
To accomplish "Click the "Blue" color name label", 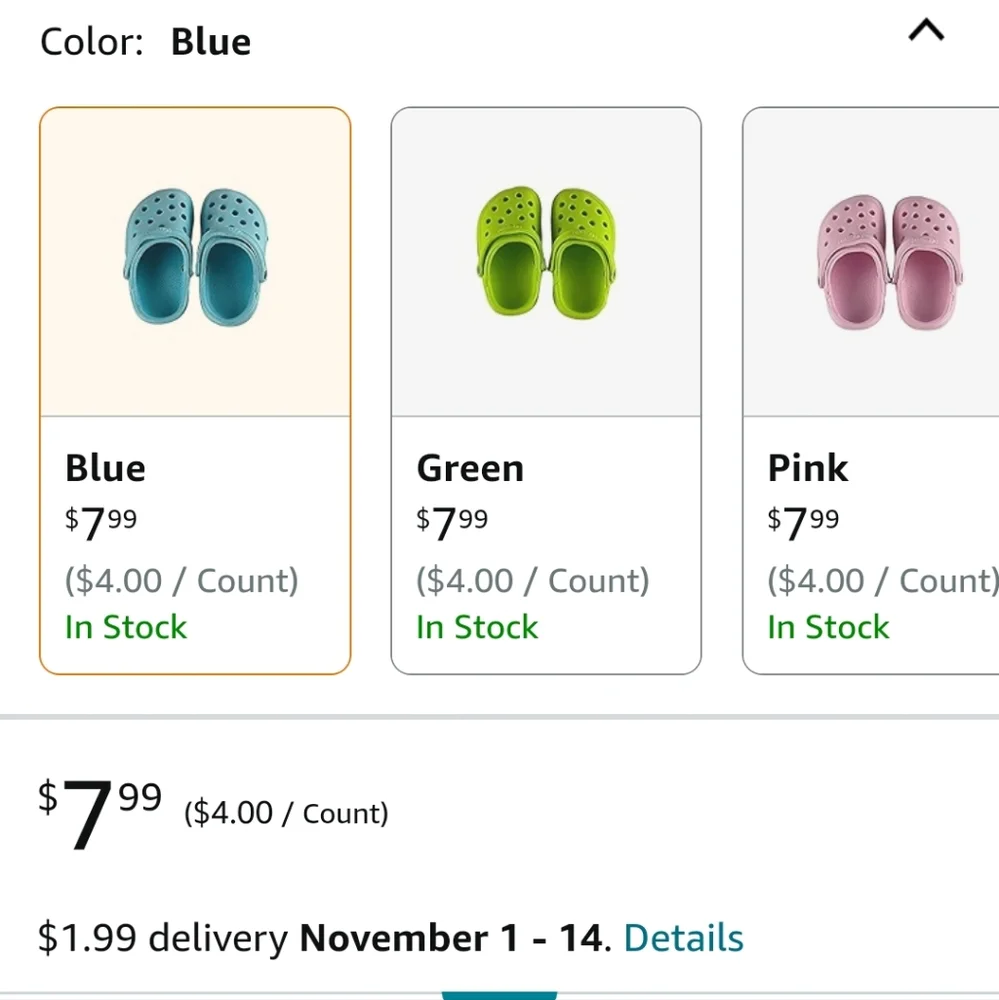I will click(105, 468).
